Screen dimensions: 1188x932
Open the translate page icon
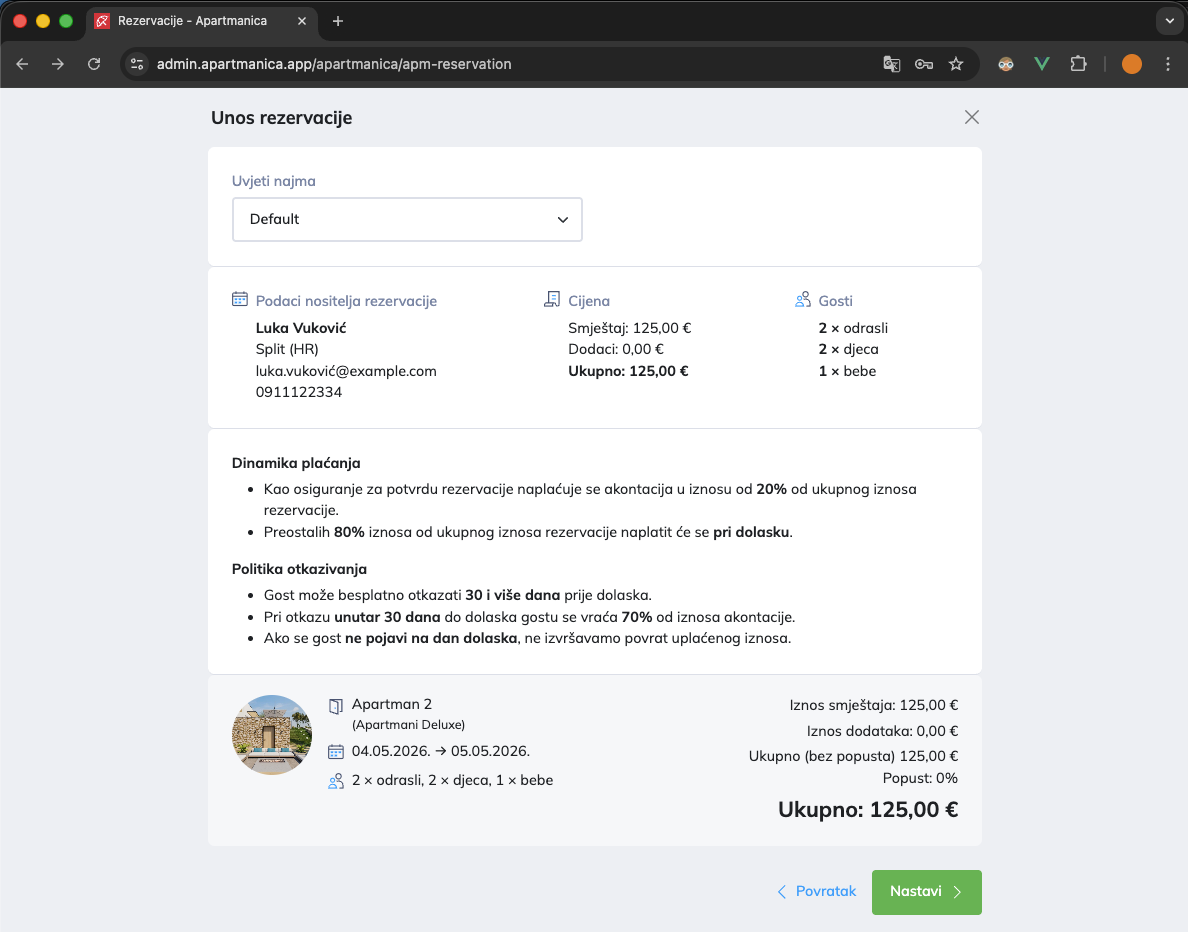(x=891, y=64)
